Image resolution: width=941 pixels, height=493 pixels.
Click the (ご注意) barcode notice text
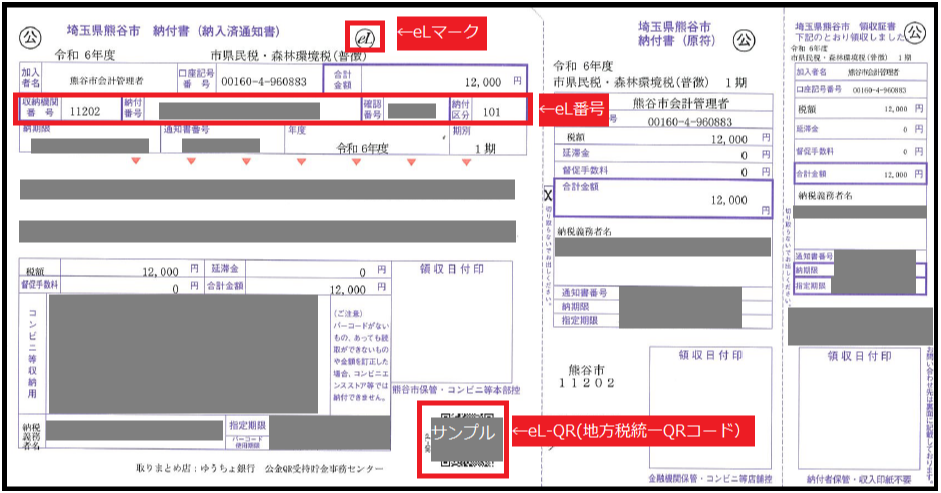[x=361, y=355]
